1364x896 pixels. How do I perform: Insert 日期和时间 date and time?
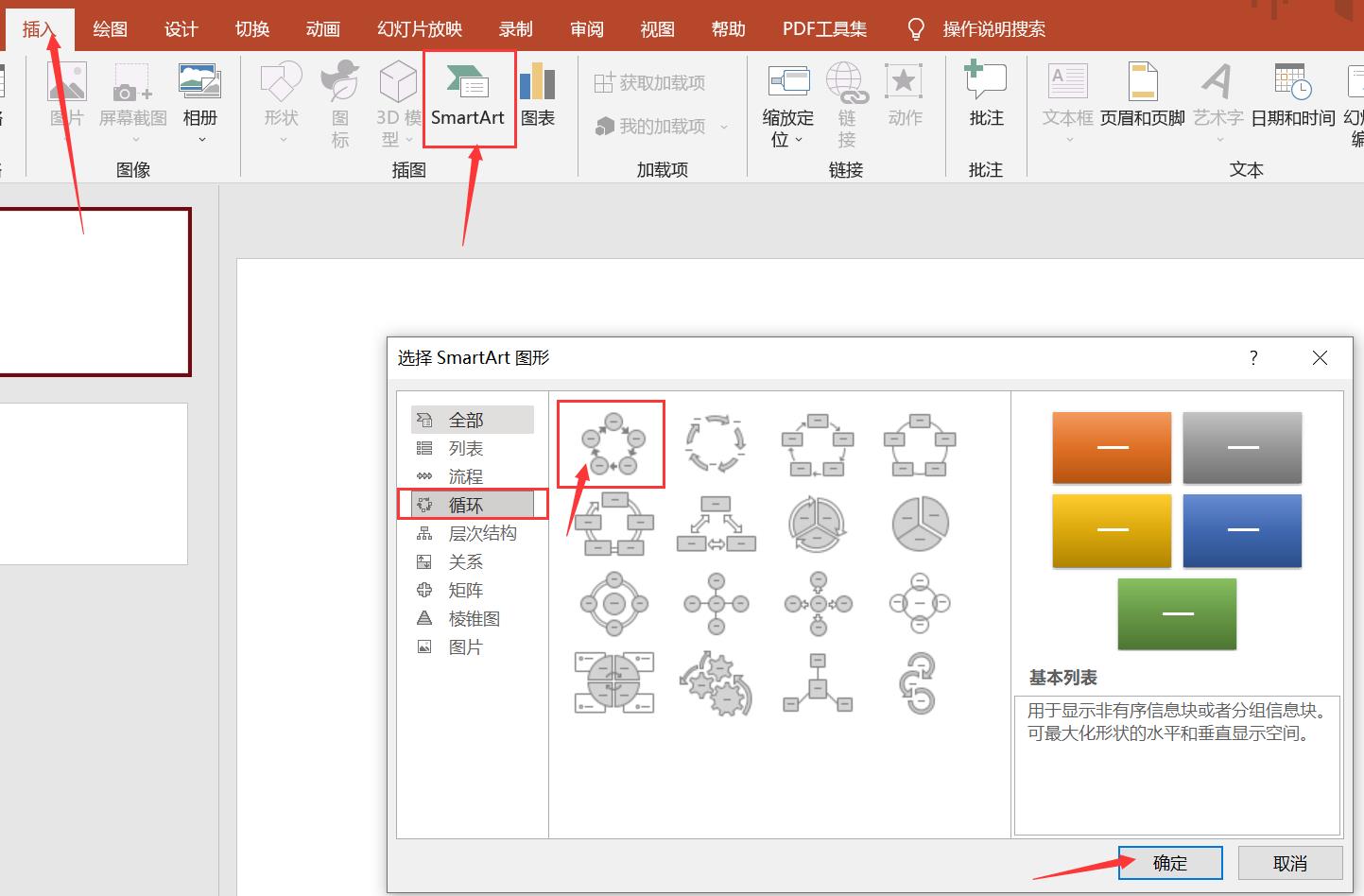(x=1292, y=95)
